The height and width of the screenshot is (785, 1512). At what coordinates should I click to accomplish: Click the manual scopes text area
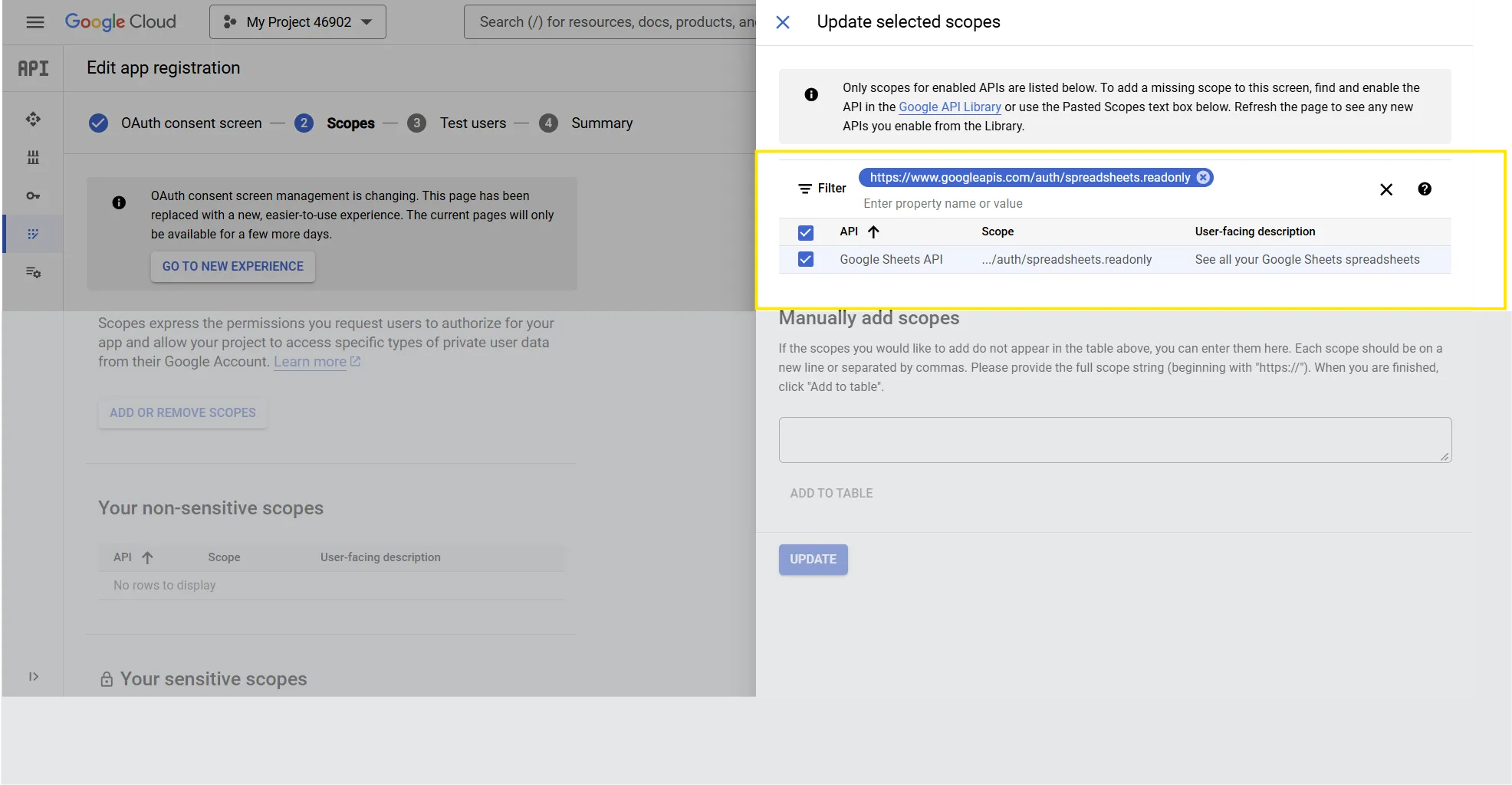(1115, 440)
